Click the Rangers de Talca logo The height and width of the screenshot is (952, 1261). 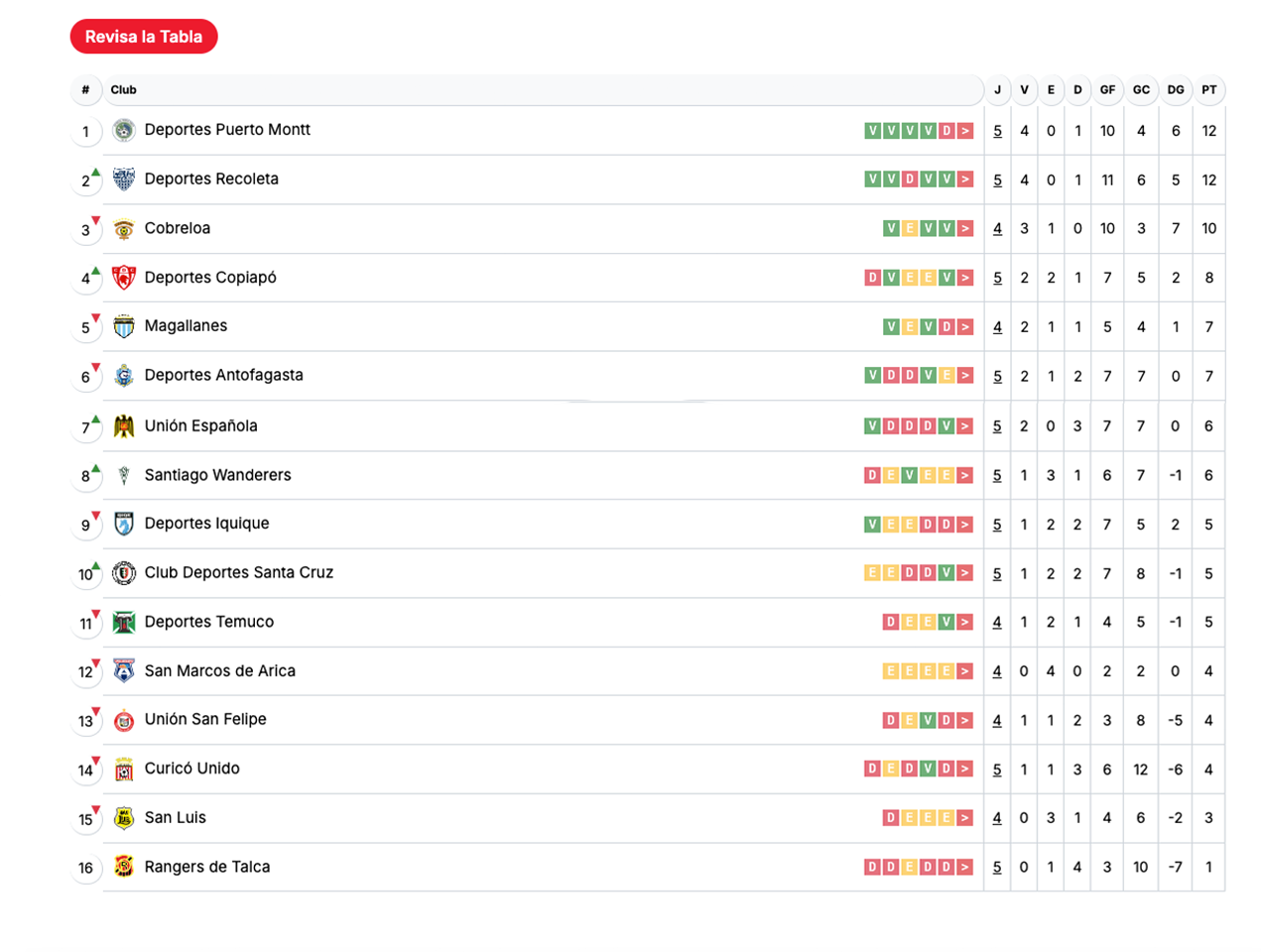pyautogui.click(x=124, y=867)
